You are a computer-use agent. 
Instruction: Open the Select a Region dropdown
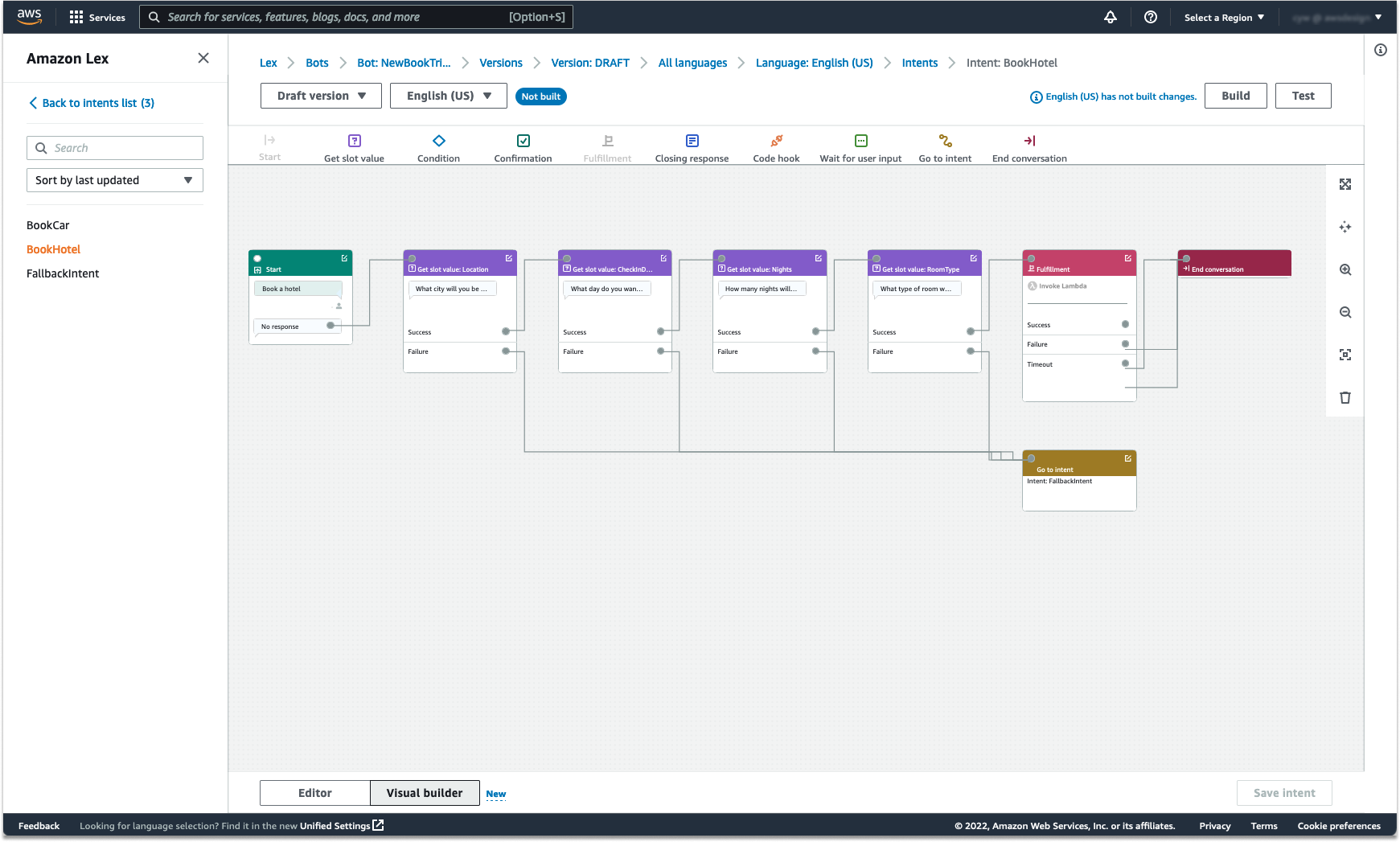pyautogui.click(x=1223, y=16)
